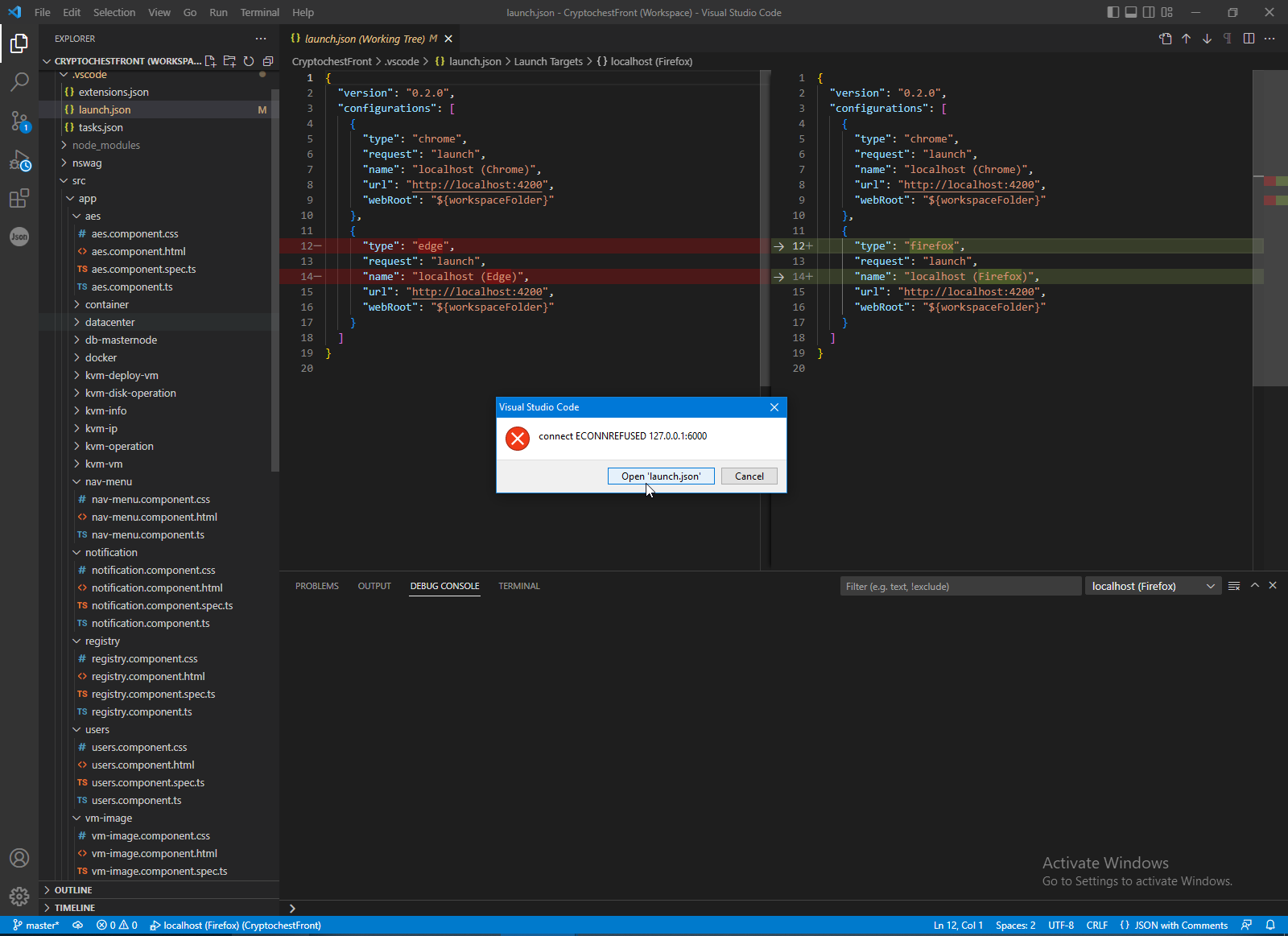Expand the TIMELINE section
Screen dimensions: 1288x936
(x=159, y=908)
